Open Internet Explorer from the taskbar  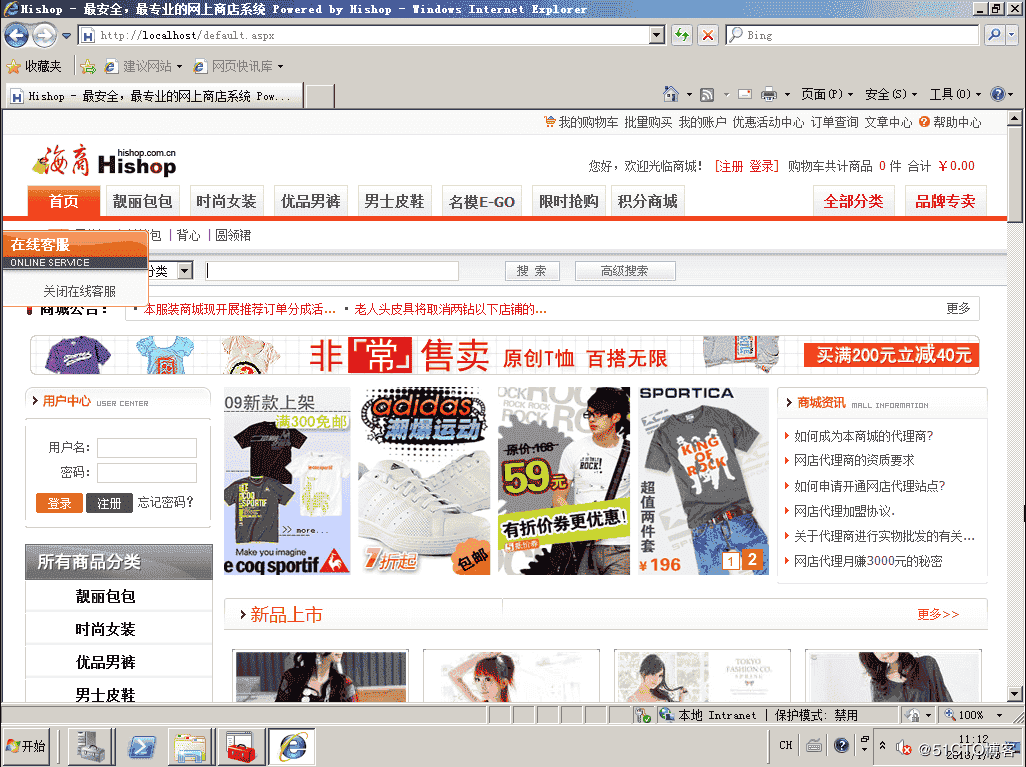292,747
